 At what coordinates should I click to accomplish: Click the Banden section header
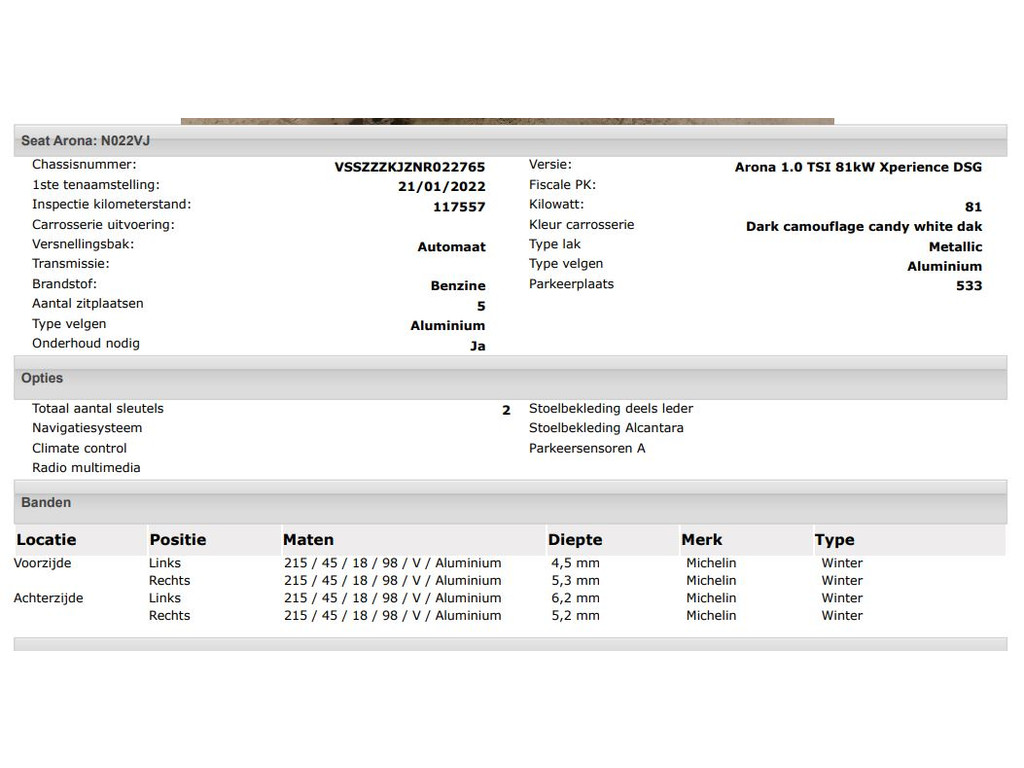(510, 502)
